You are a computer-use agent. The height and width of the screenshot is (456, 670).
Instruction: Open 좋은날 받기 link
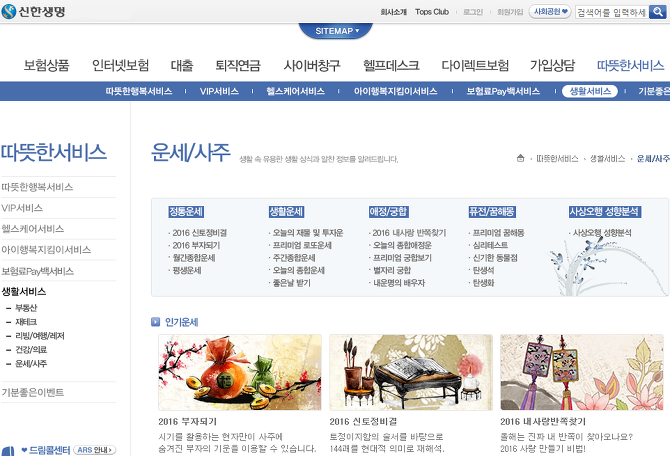(x=291, y=282)
